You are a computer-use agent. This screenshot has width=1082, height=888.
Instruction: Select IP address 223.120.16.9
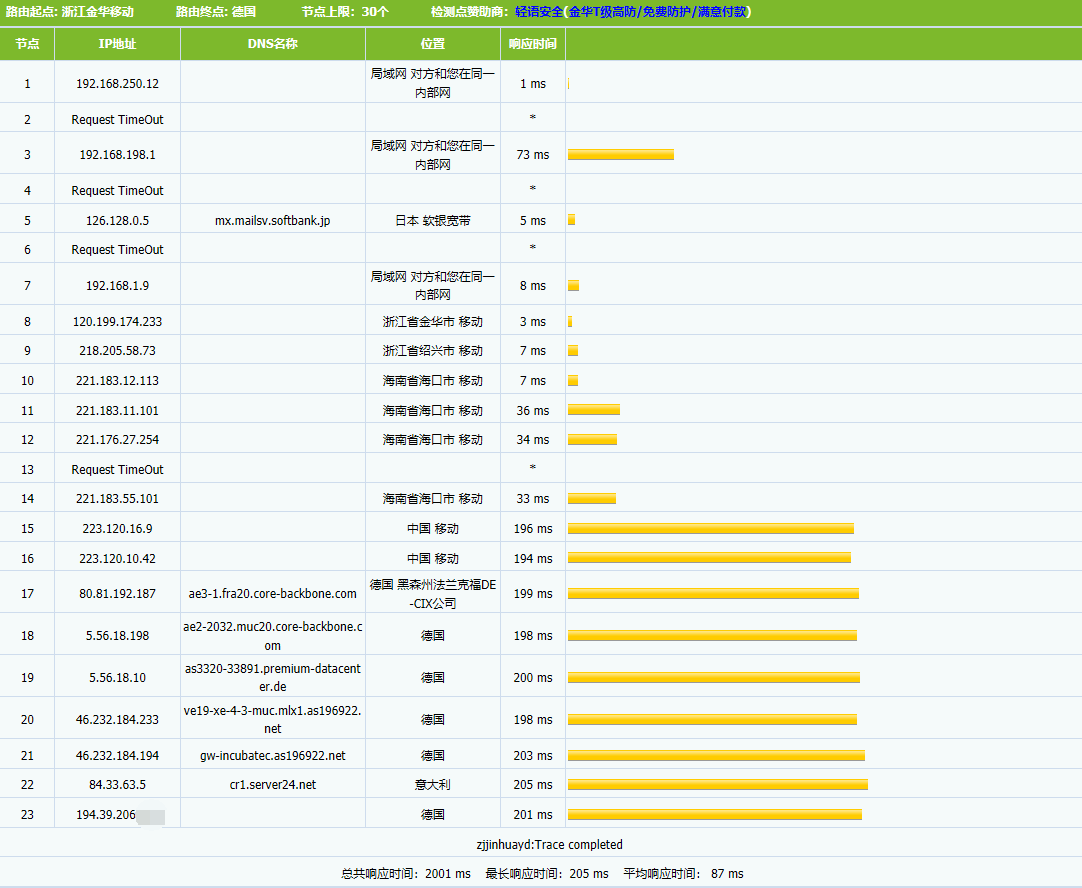[117, 528]
